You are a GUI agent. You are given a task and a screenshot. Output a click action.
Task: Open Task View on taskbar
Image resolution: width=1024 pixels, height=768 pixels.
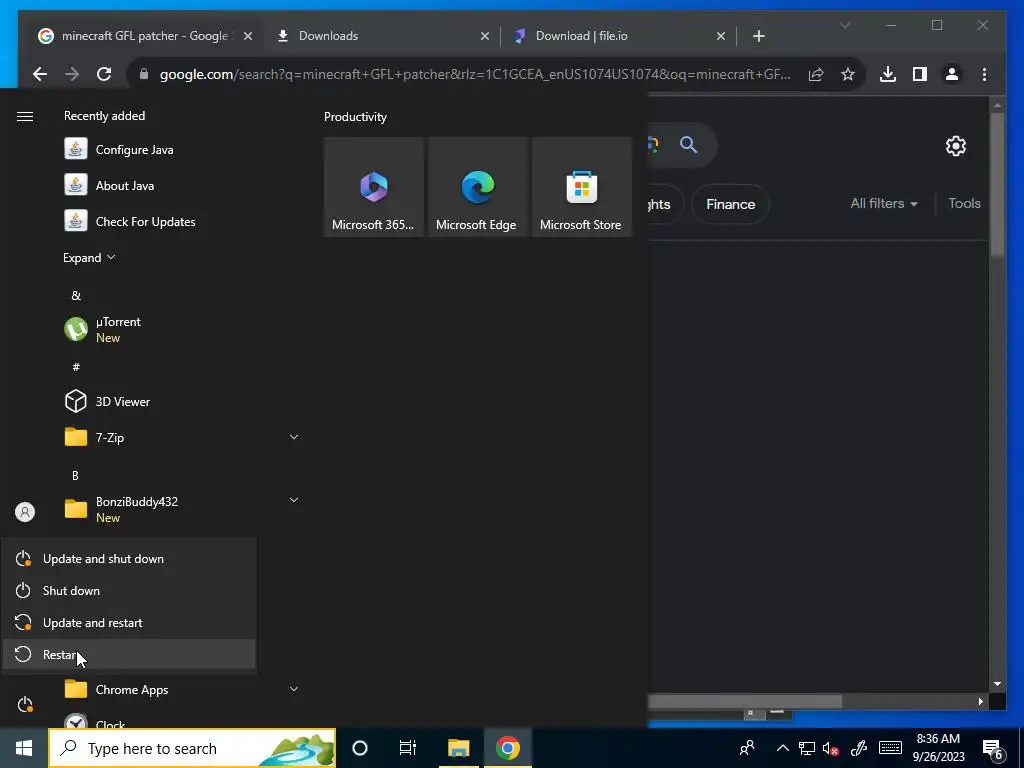tap(408, 748)
